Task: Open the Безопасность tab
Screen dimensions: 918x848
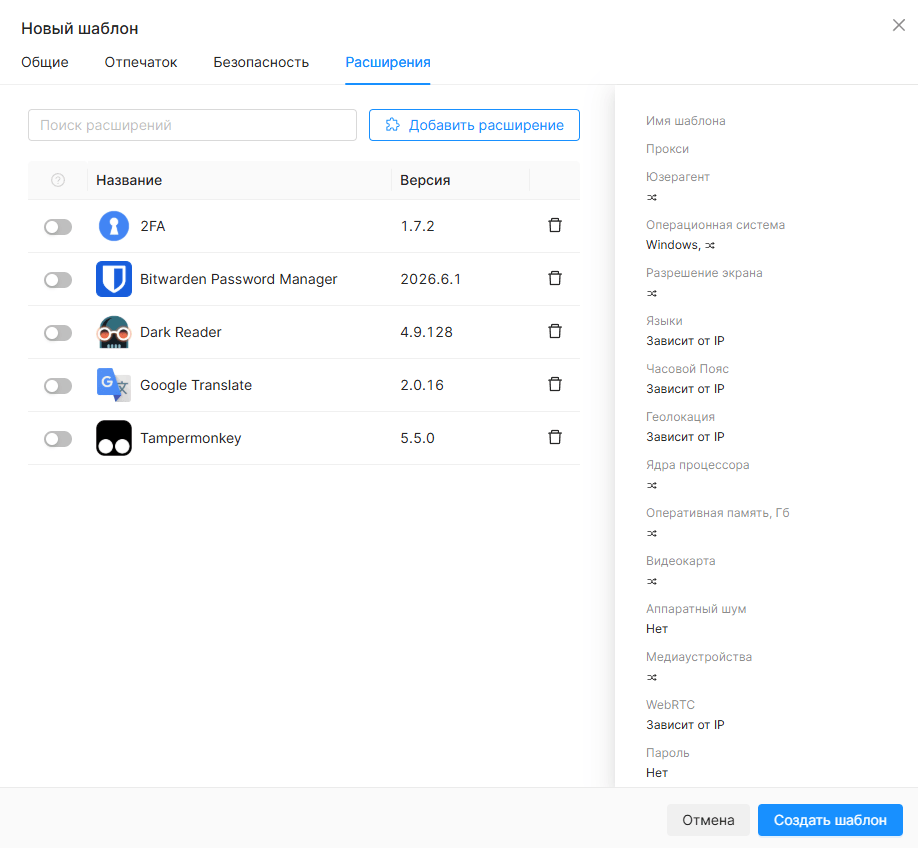Action: [x=261, y=62]
